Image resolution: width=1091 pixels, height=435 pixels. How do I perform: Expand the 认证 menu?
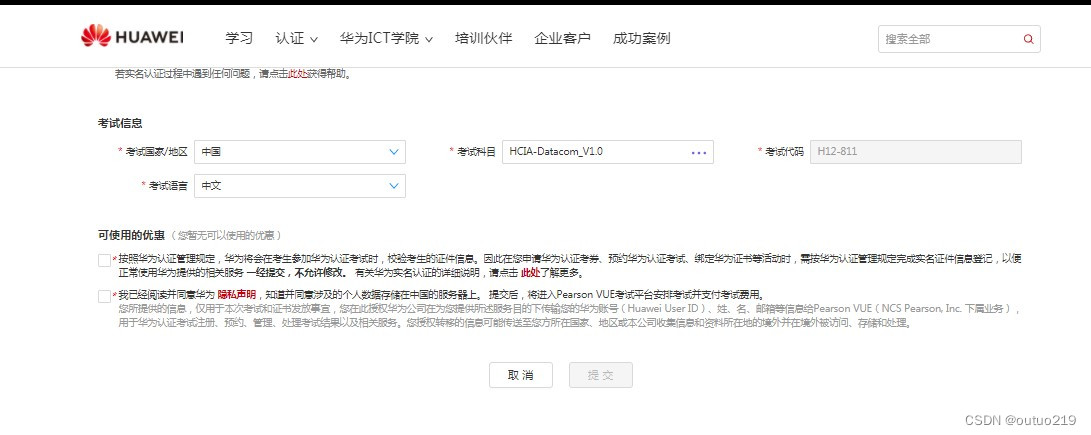pyautogui.click(x=296, y=38)
